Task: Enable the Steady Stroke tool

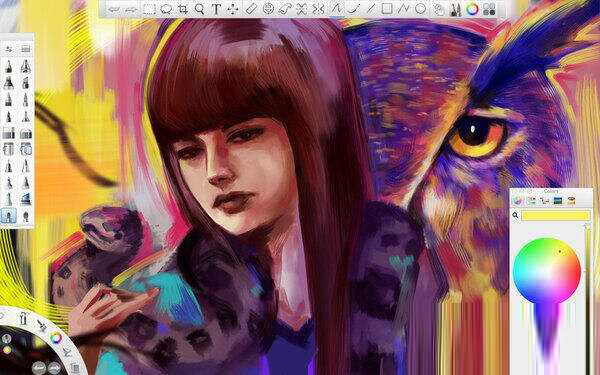Action: (336, 9)
